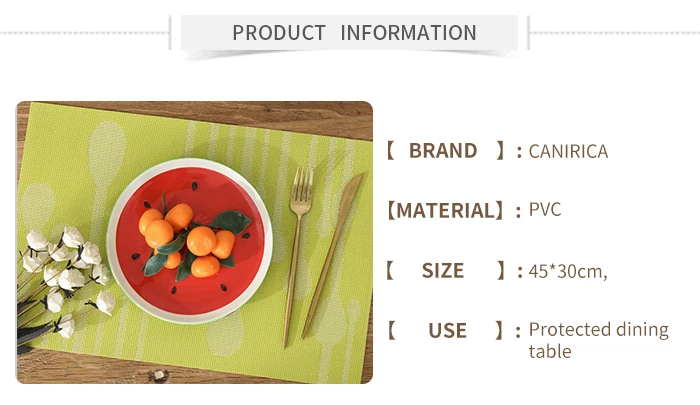Click the wooden table top edge
Screen dimensions: 700x405
pyautogui.click(x=200, y=108)
